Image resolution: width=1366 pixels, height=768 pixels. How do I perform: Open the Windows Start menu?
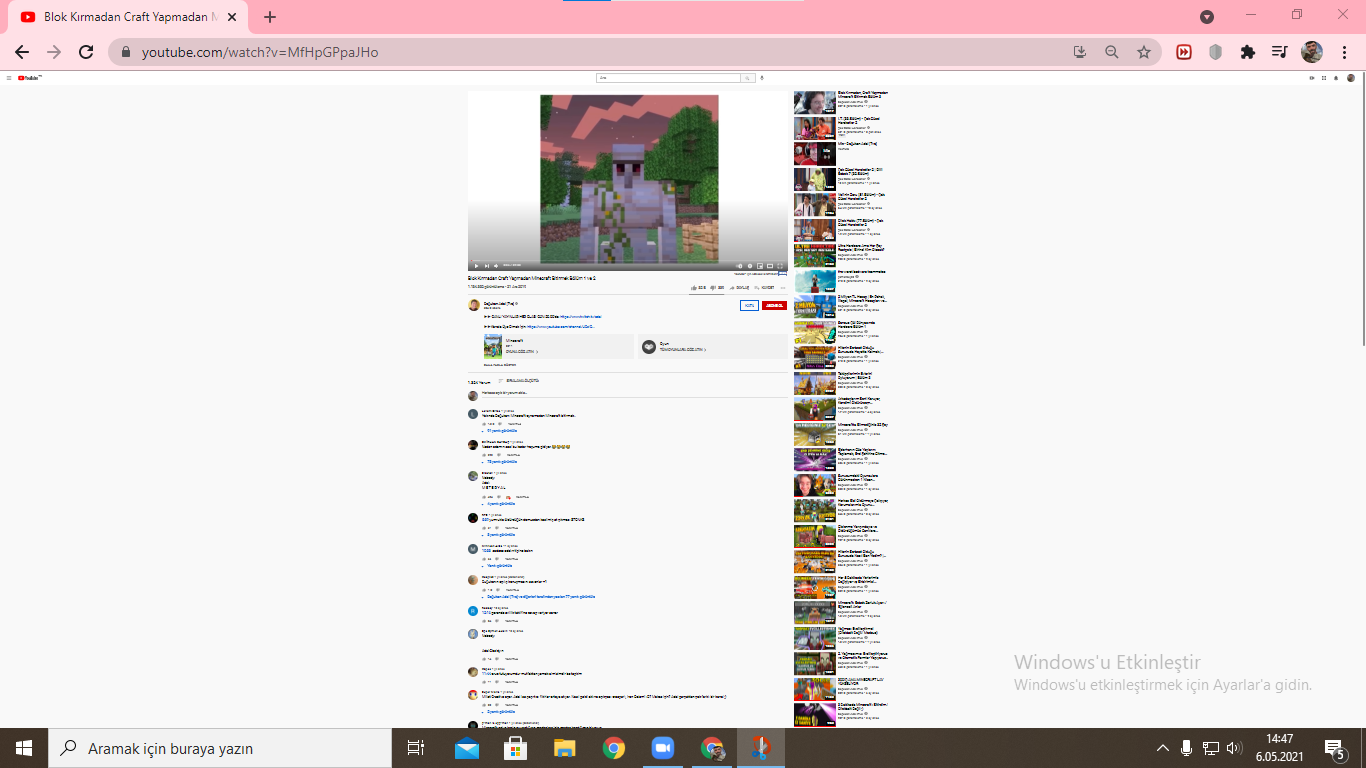23,748
